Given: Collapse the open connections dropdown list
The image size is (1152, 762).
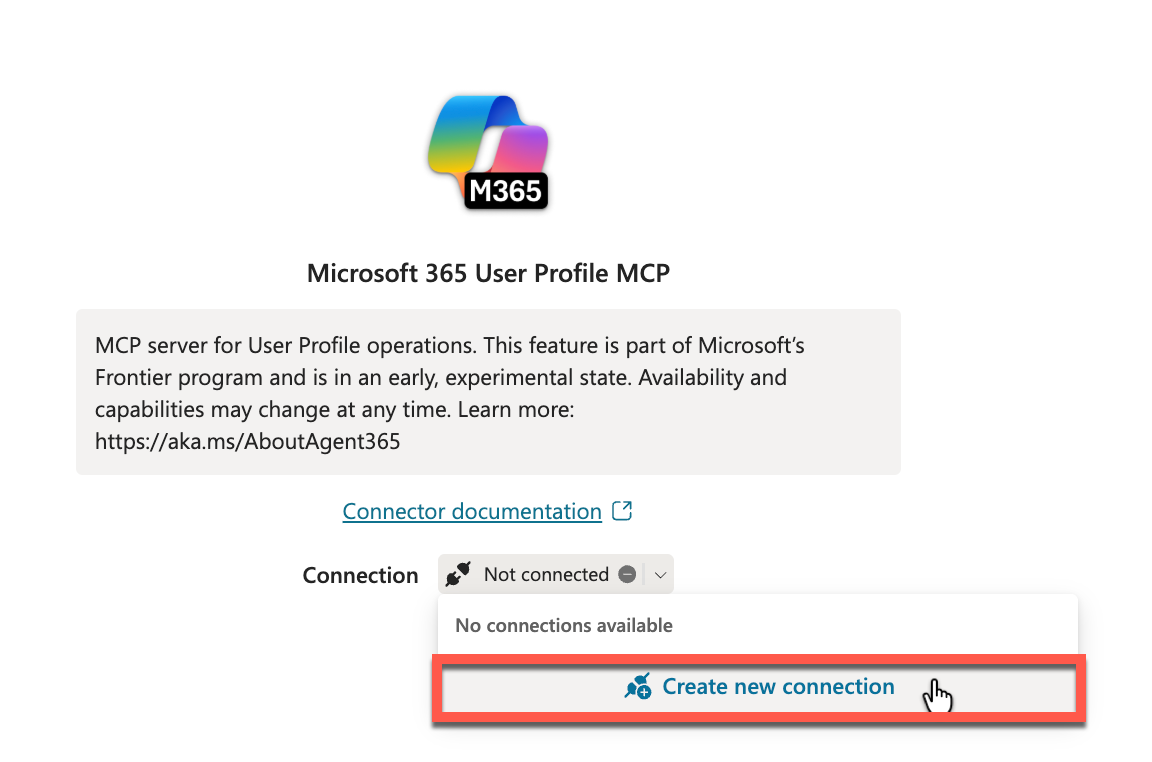Looking at the screenshot, I should coord(660,573).
